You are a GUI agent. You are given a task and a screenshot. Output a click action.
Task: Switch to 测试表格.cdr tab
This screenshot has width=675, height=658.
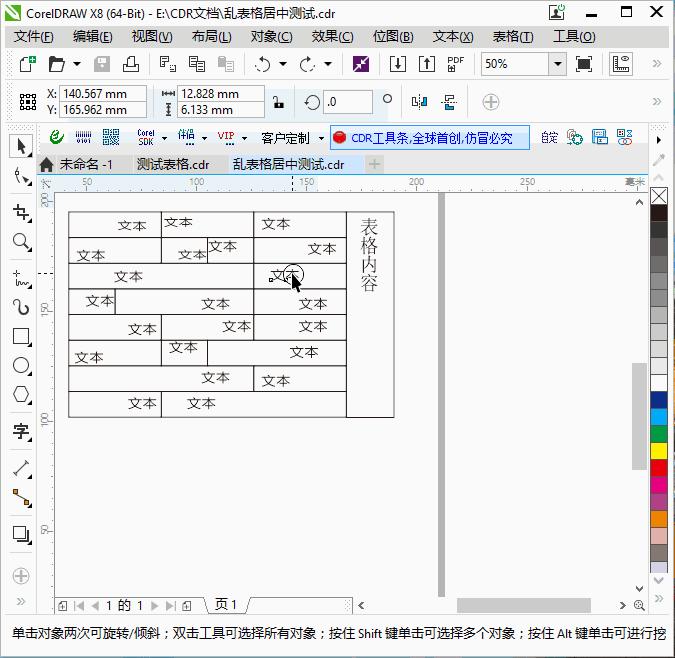(x=173, y=164)
